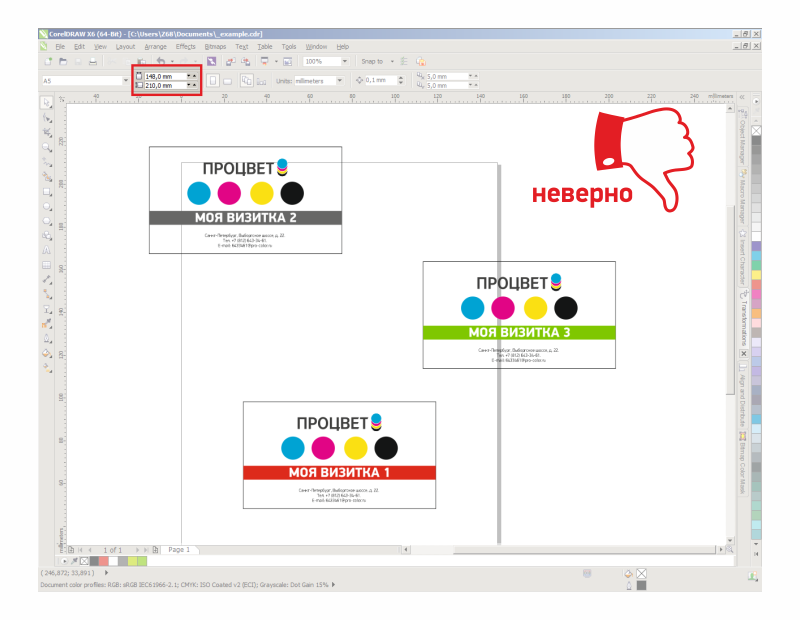Screen dimensions: 800x620
Task: Select the Shape tool
Action: (x=47, y=118)
